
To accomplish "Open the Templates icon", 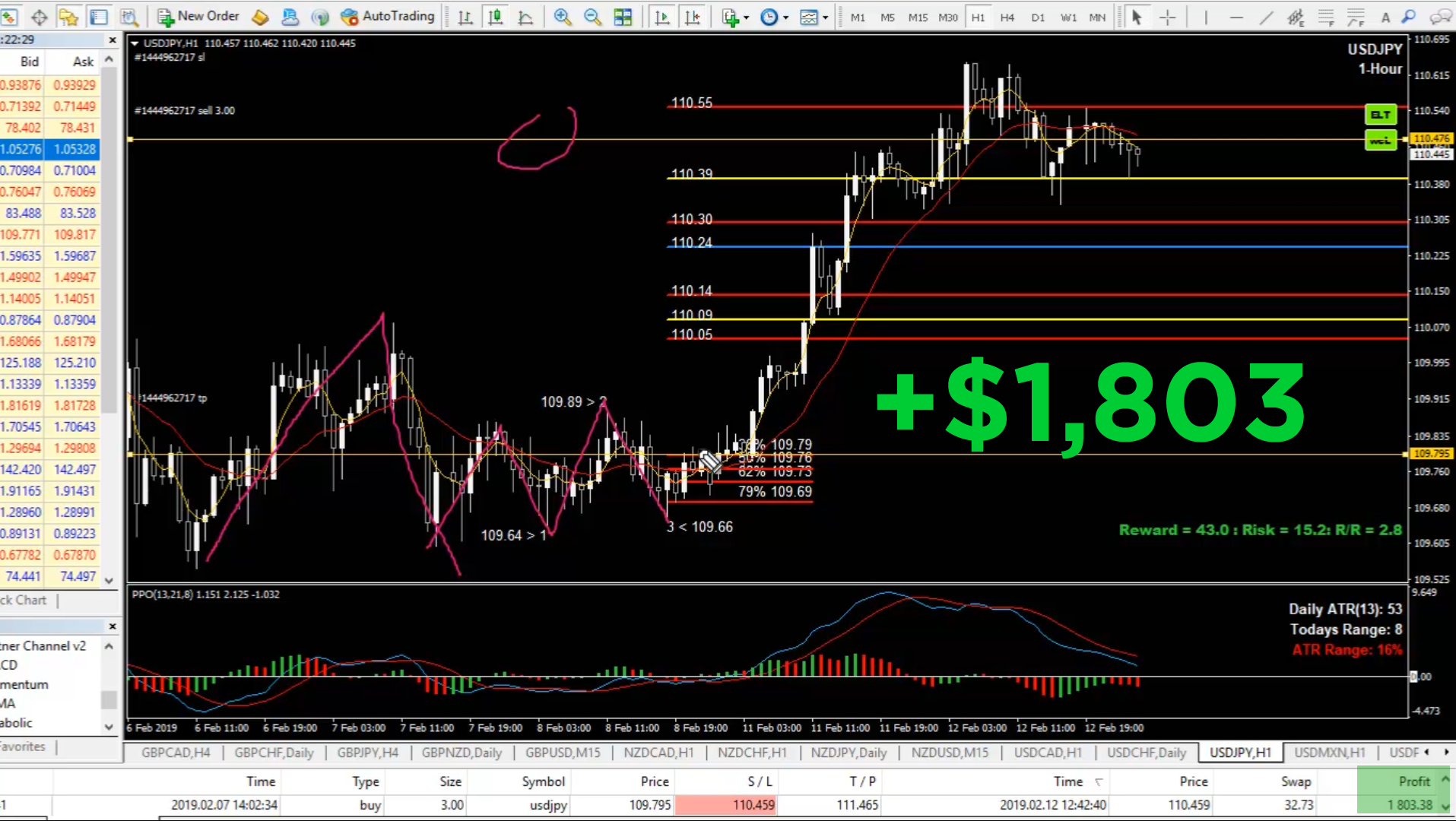I will (809, 17).
